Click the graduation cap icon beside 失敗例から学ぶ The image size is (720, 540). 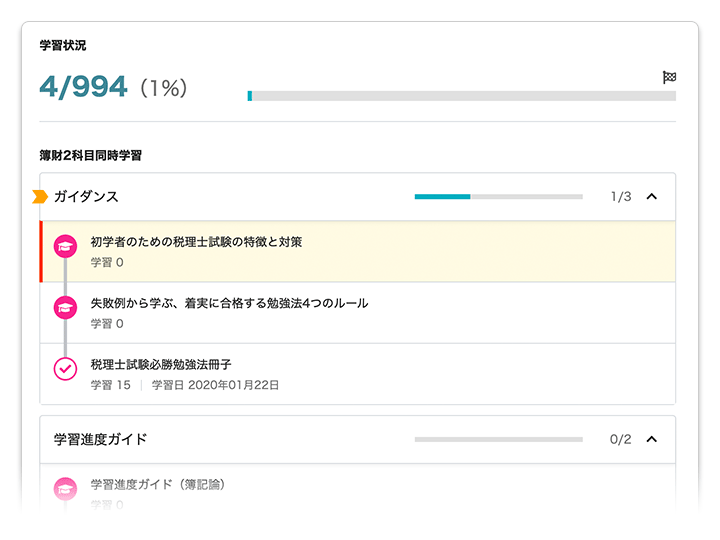65,309
